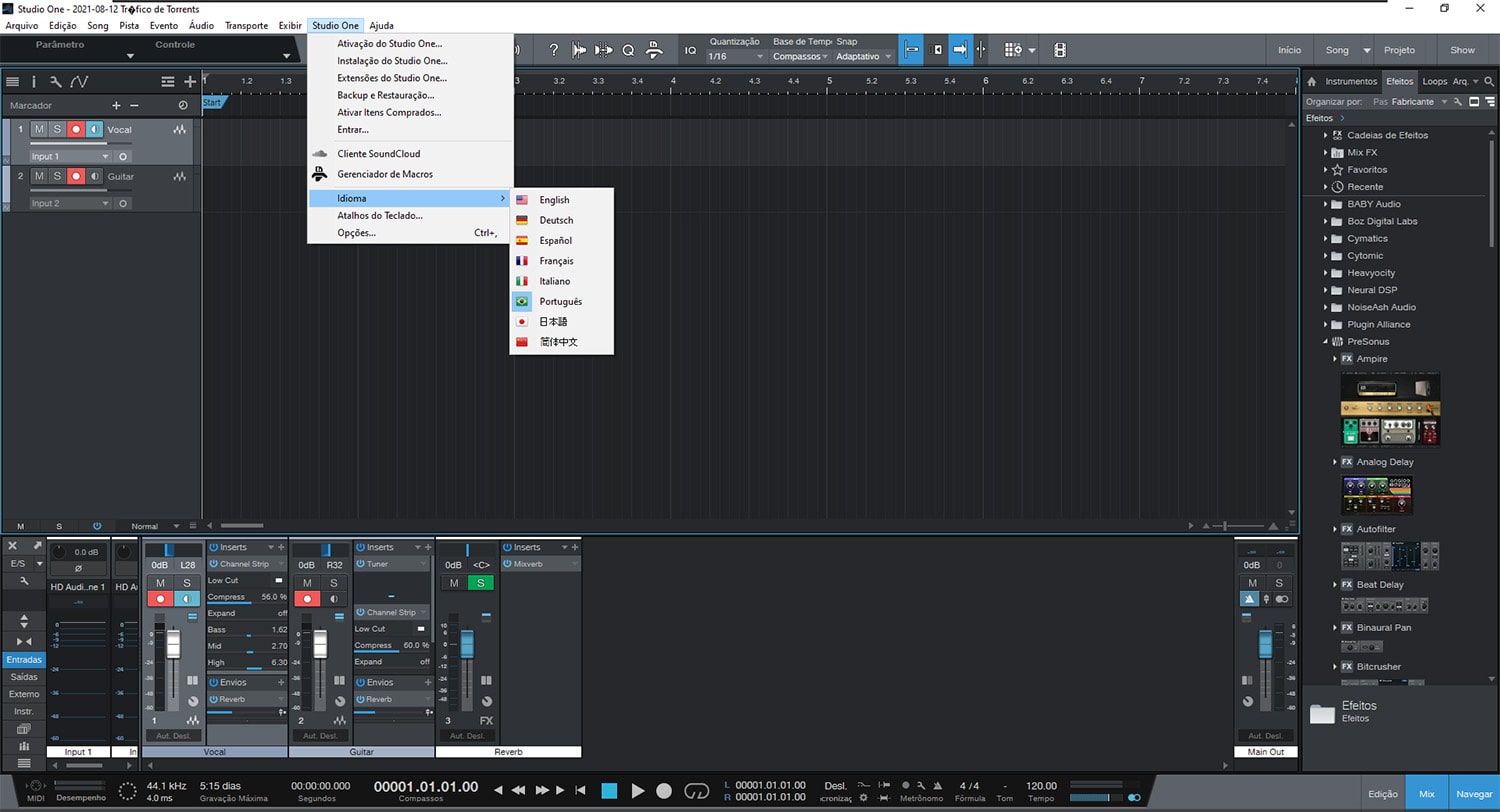This screenshot has height=812, width=1500.
Task: Click the blue Stop button
Action: (x=609, y=791)
